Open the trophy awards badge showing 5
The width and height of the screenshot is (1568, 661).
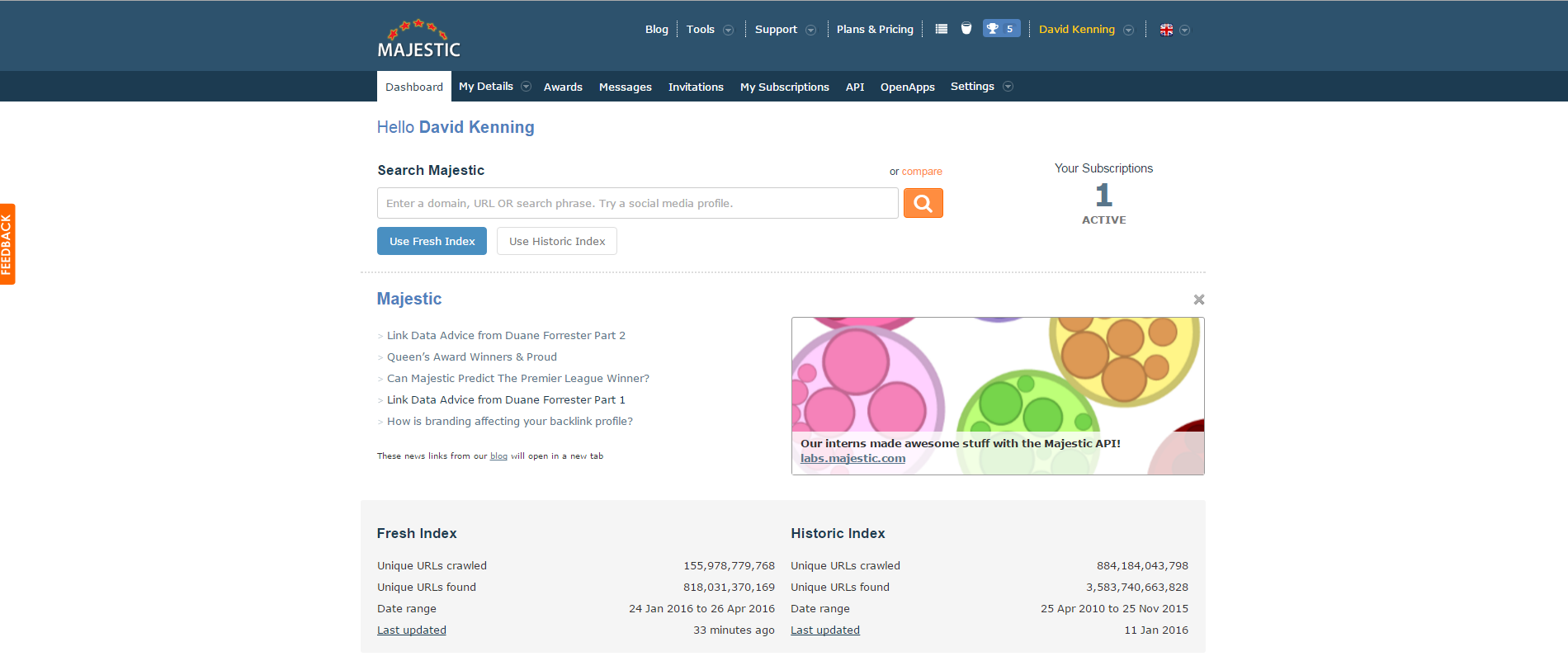pyautogui.click(x=1001, y=29)
